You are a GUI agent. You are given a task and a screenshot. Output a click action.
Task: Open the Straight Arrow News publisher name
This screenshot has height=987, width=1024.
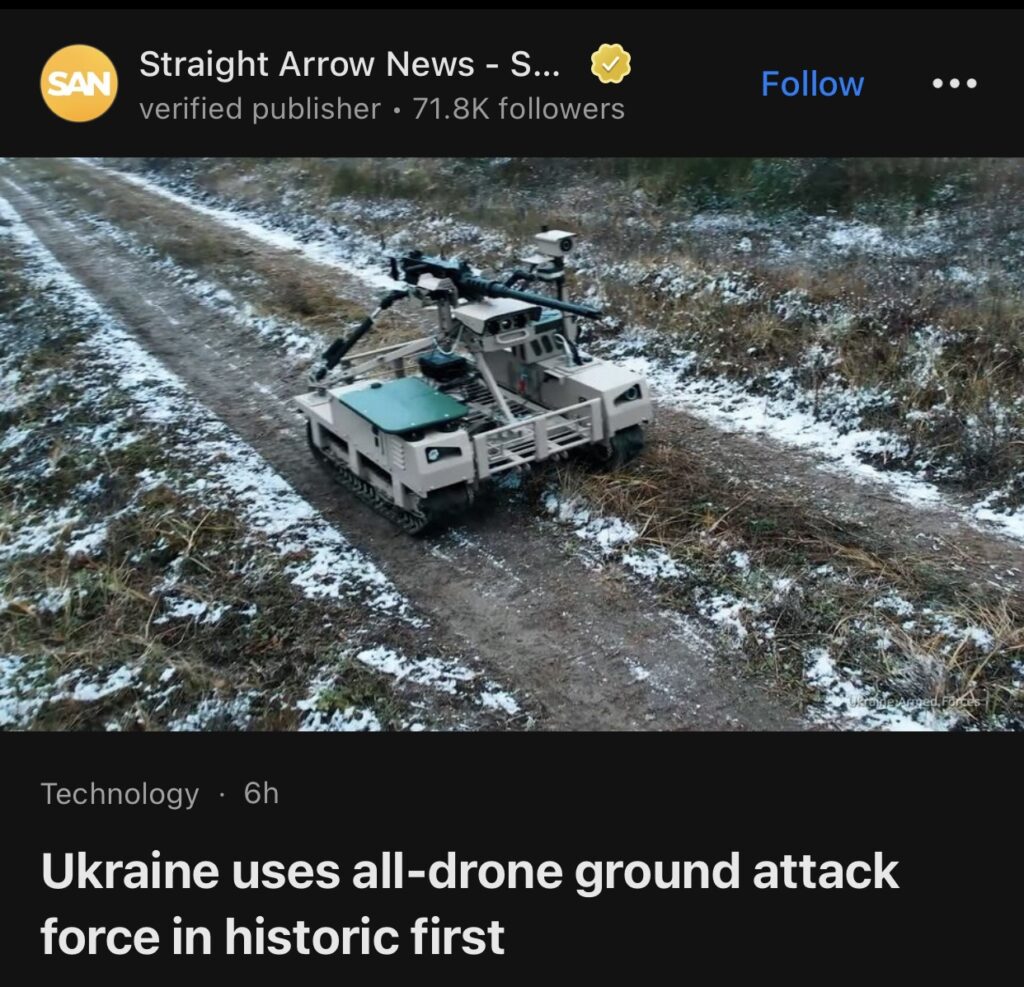coord(349,64)
